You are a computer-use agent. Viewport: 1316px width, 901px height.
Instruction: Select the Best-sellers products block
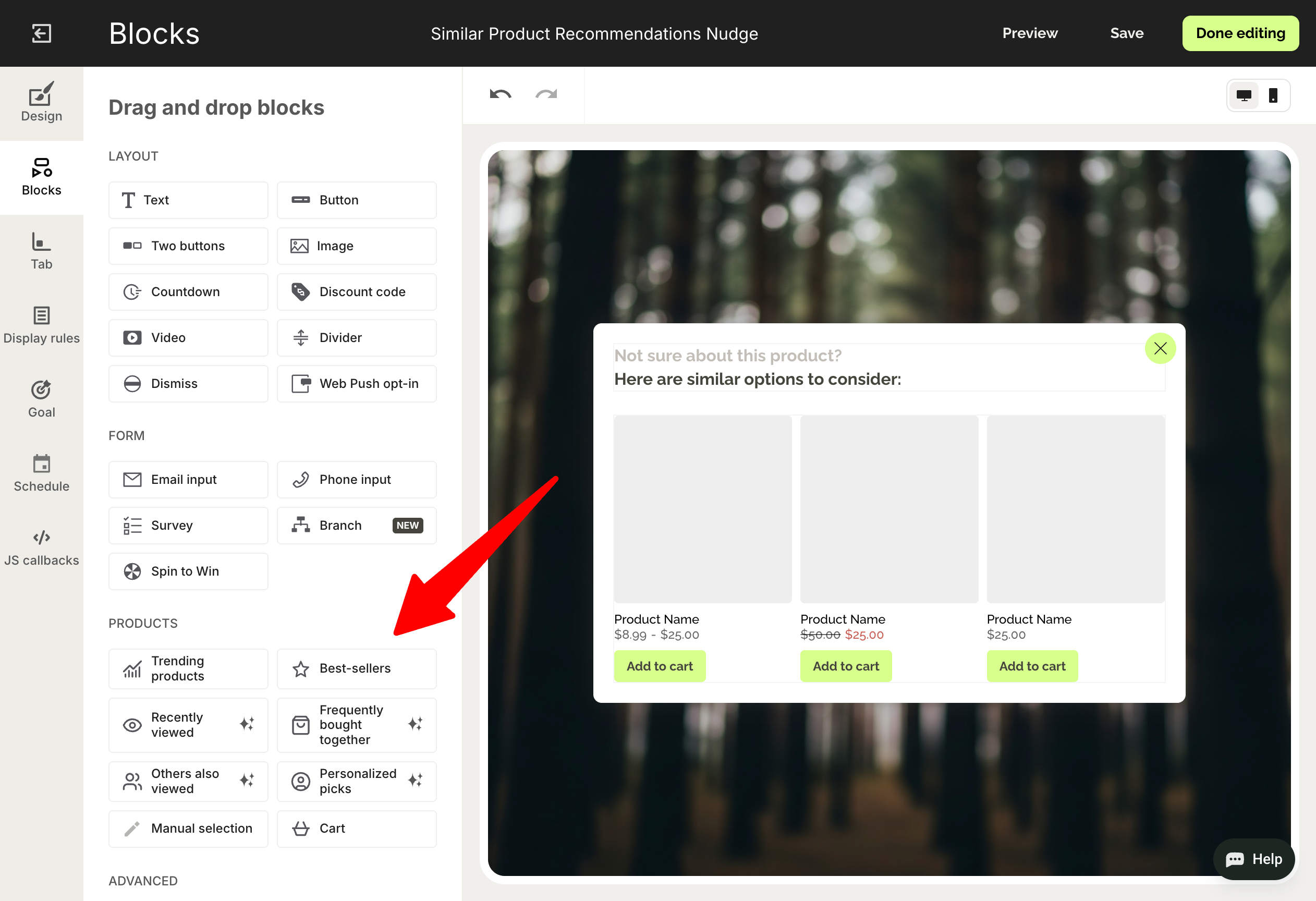point(356,668)
